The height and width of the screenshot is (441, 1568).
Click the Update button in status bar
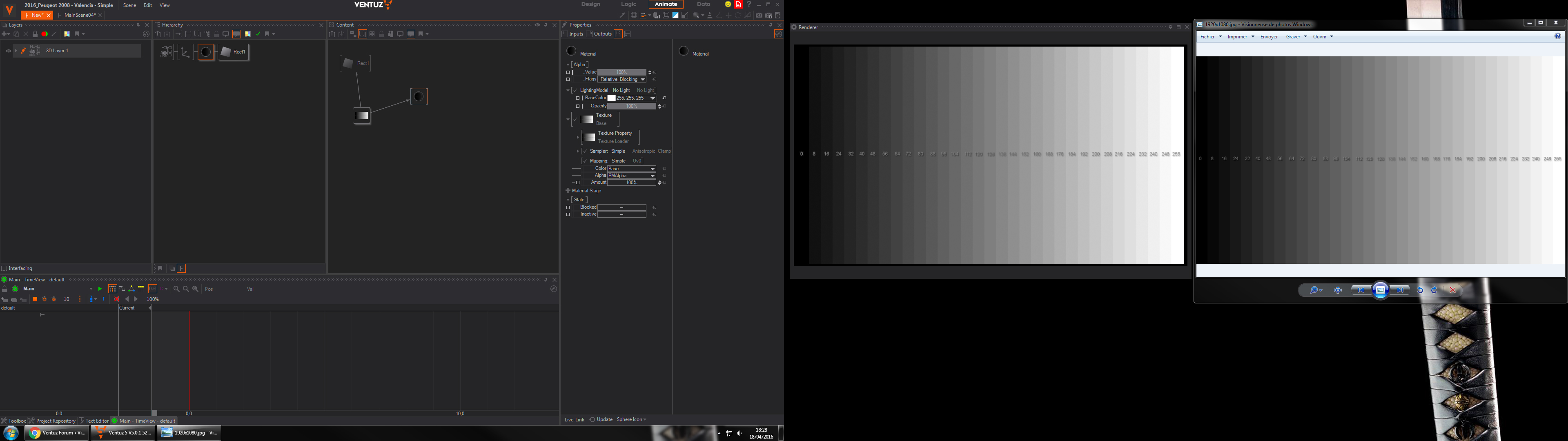point(601,419)
